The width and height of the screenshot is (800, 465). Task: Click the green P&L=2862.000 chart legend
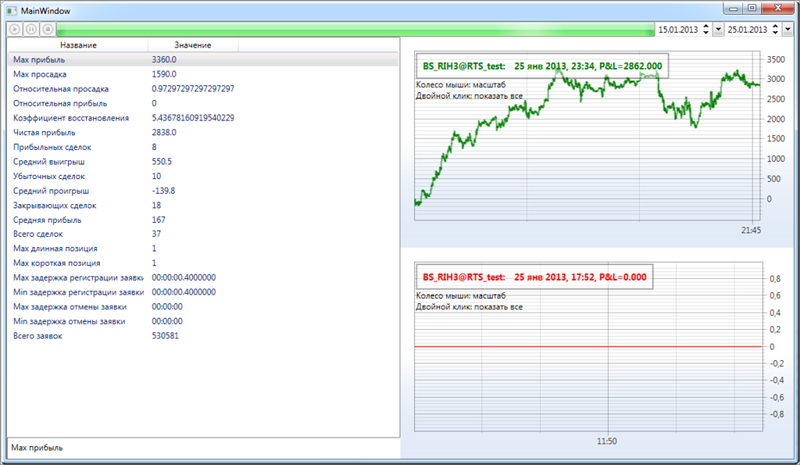540,66
